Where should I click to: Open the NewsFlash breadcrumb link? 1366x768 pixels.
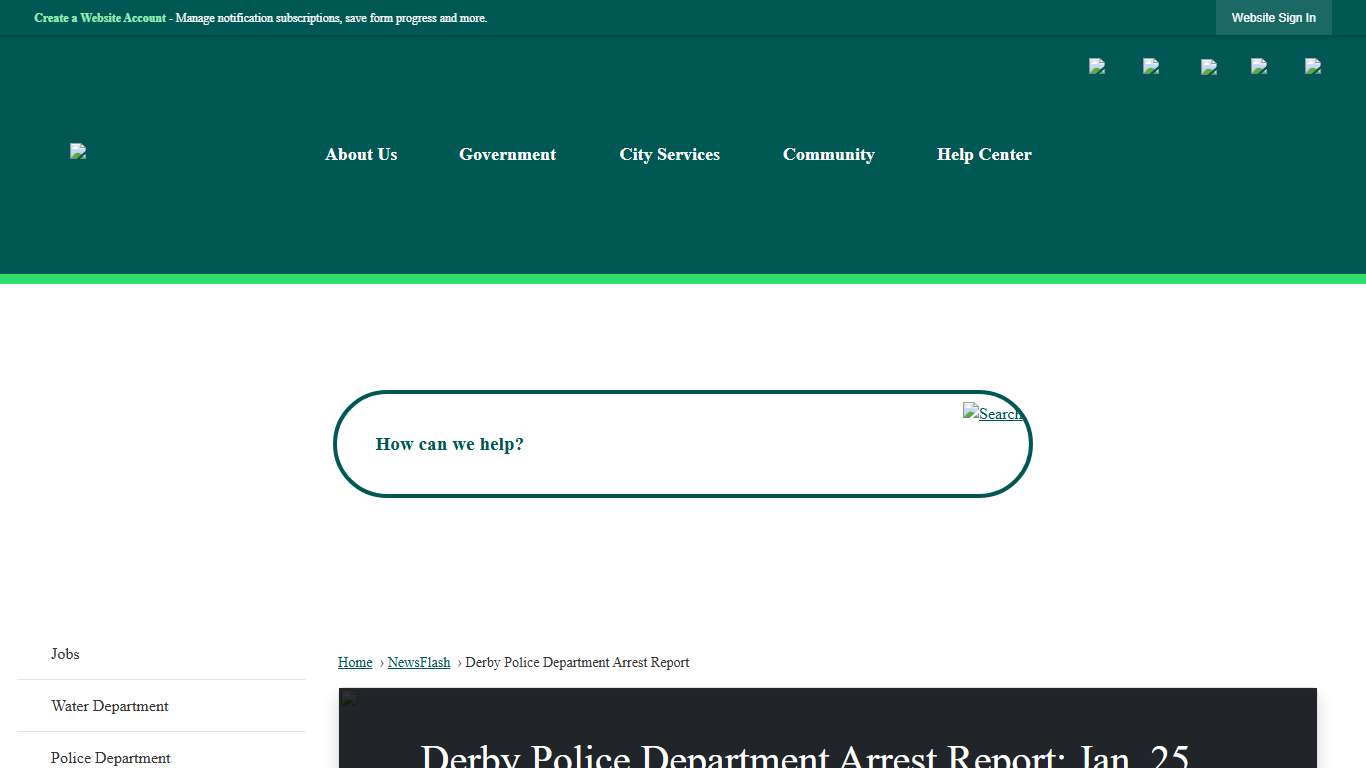tap(418, 662)
